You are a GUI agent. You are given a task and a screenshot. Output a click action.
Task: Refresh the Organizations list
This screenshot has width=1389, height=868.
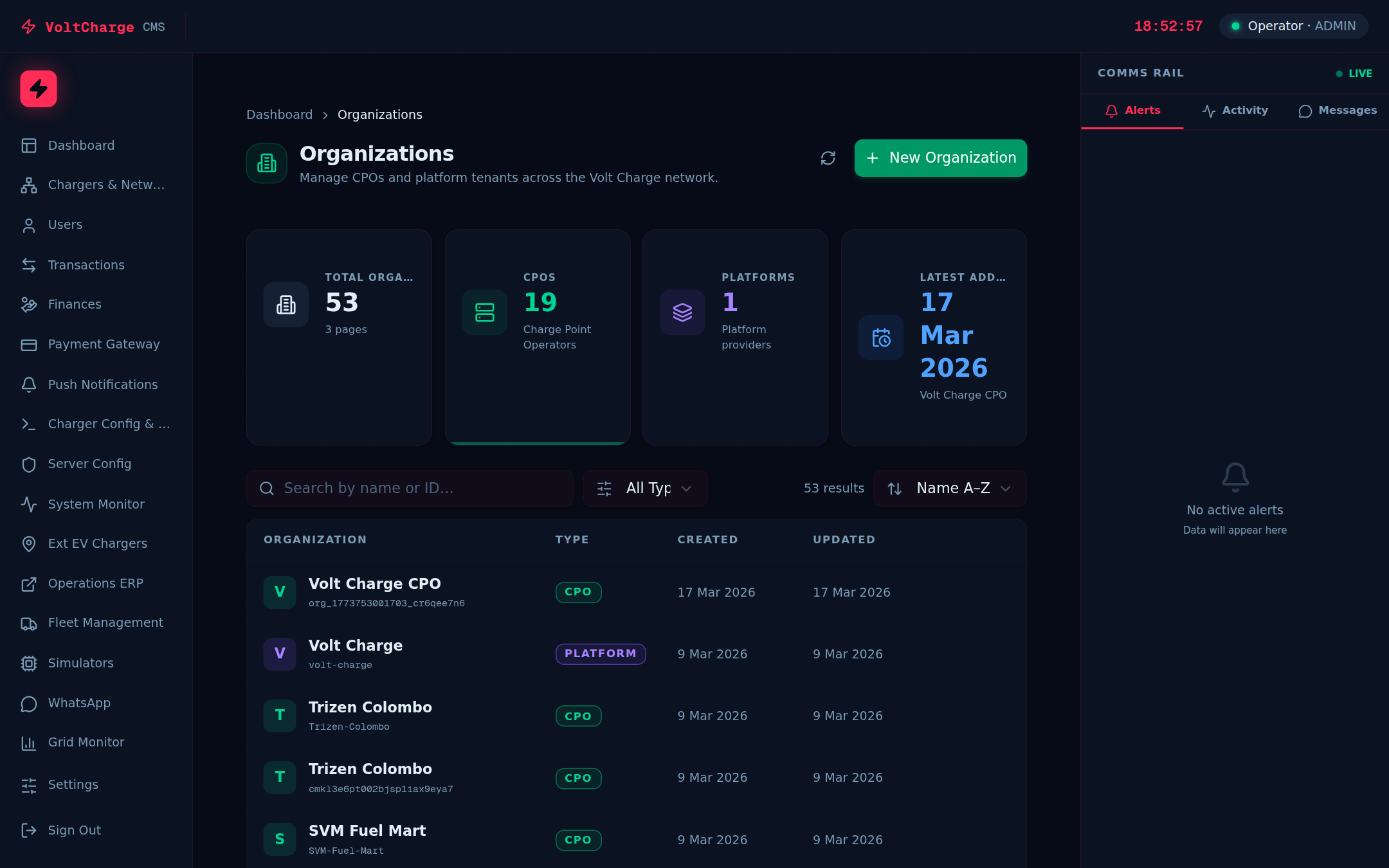click(x=828, y=158)
